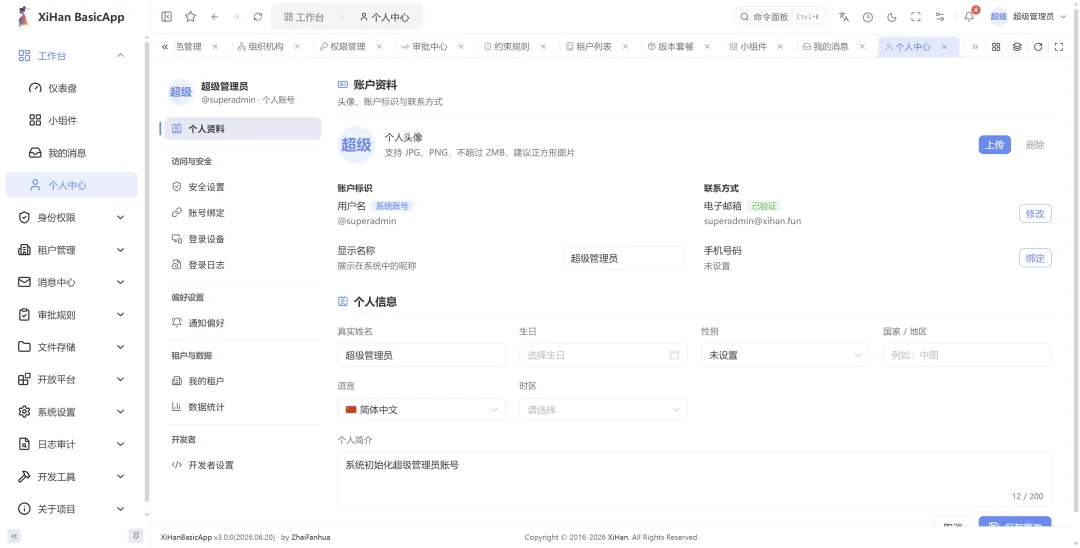Switch to the 版本套餐 tab
The width and height of the screenshot is (1080, 548).
(677, 47)
